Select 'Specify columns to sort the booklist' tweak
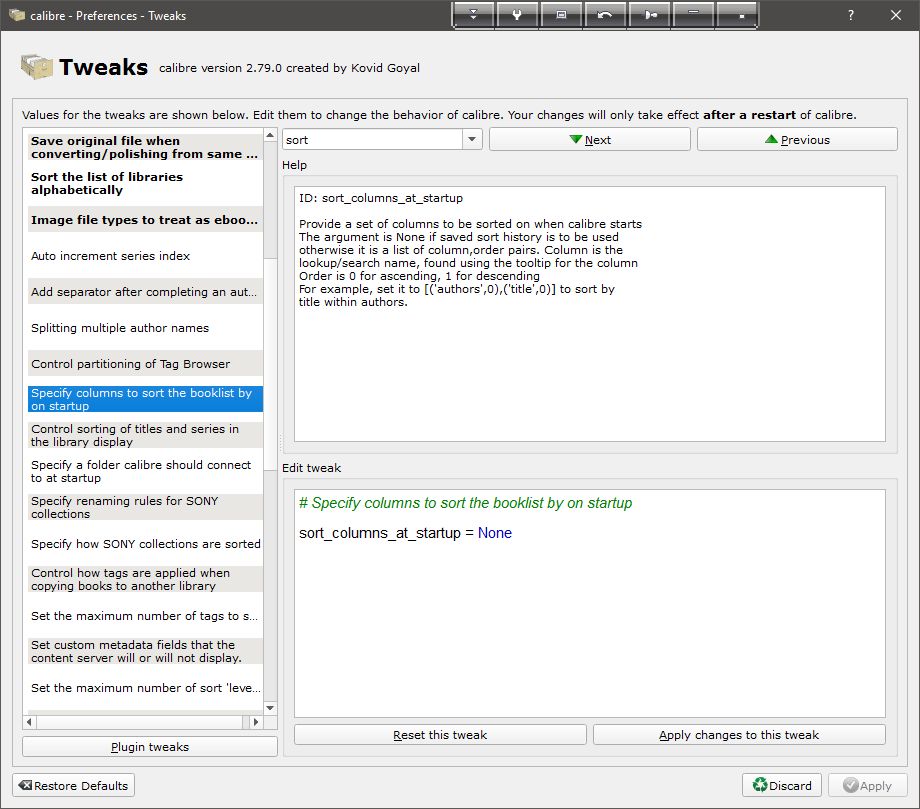The height and width of the screenshot is (809, 920). (x=145, y=400)
